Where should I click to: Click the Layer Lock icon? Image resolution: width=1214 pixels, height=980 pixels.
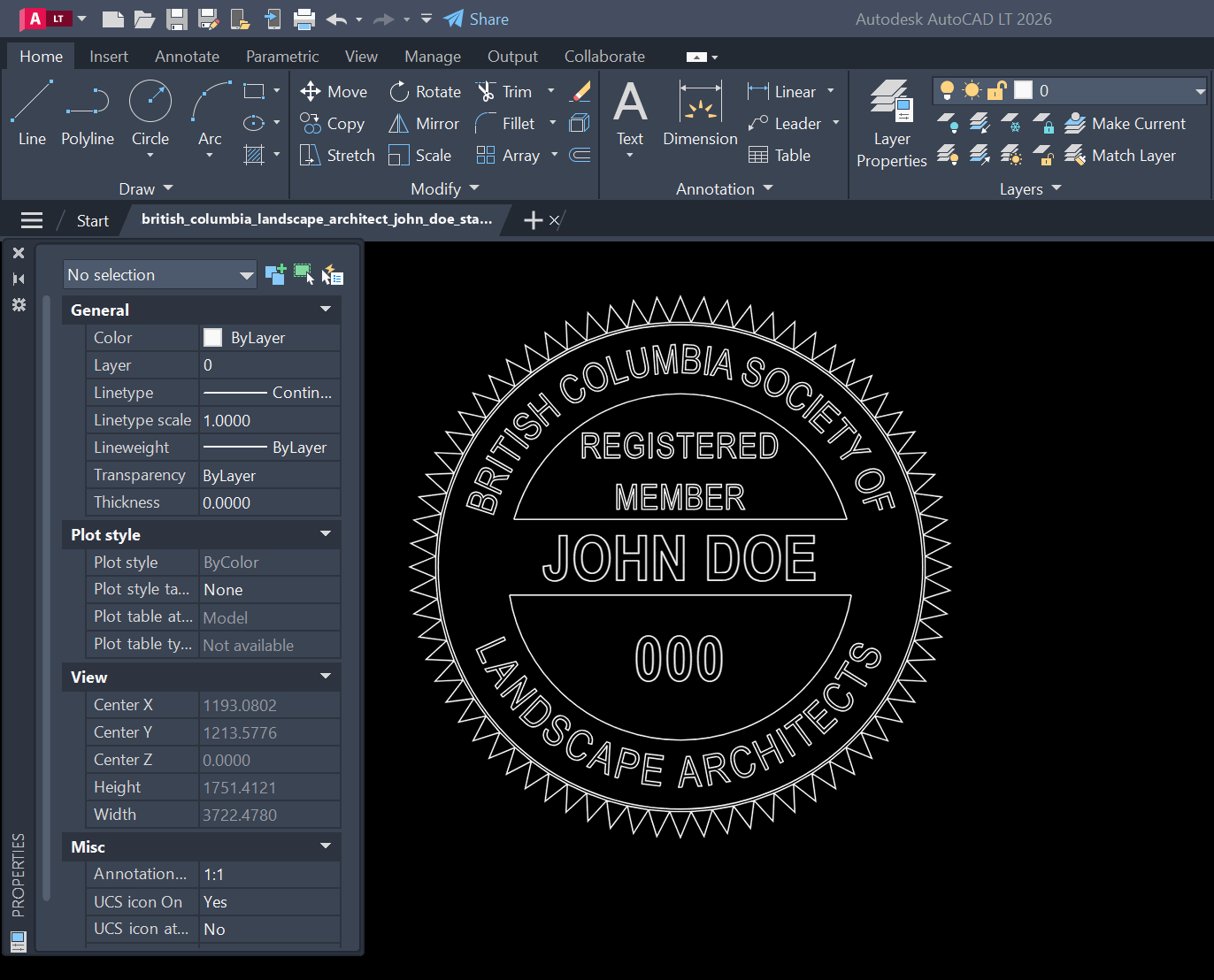1044,123
